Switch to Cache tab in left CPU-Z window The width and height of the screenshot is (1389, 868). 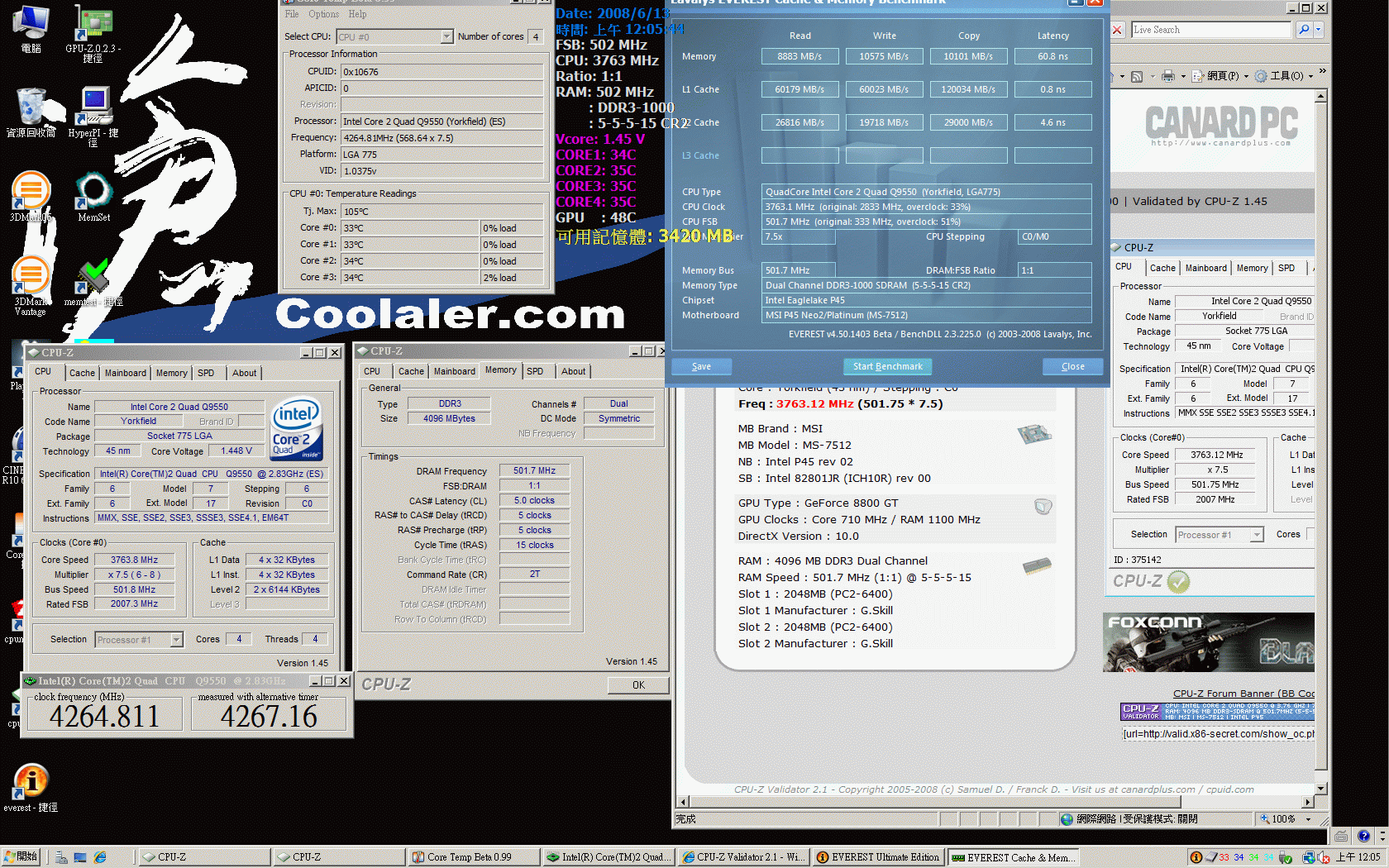tap(82, 373)
